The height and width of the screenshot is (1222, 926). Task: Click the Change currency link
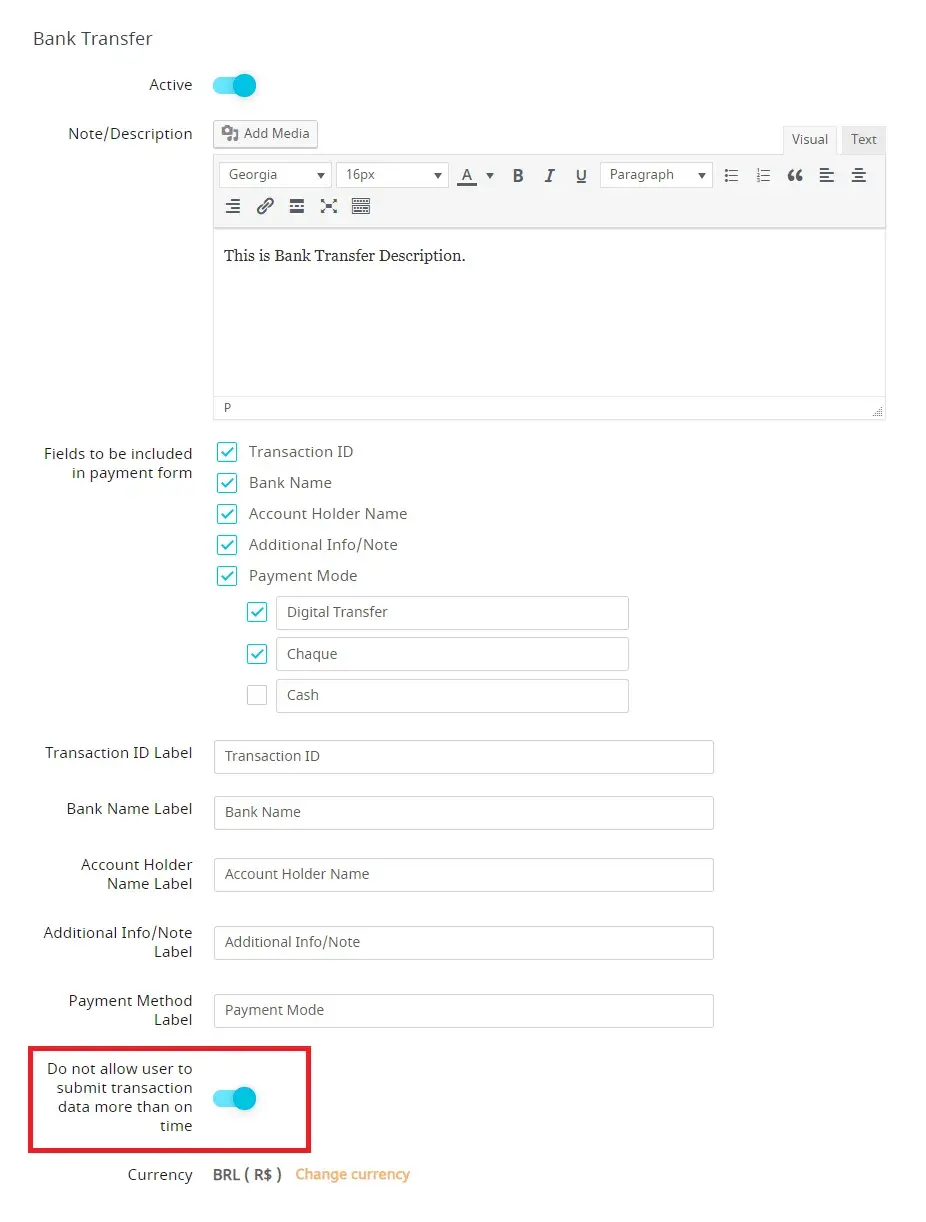[x=352, y=1174]
